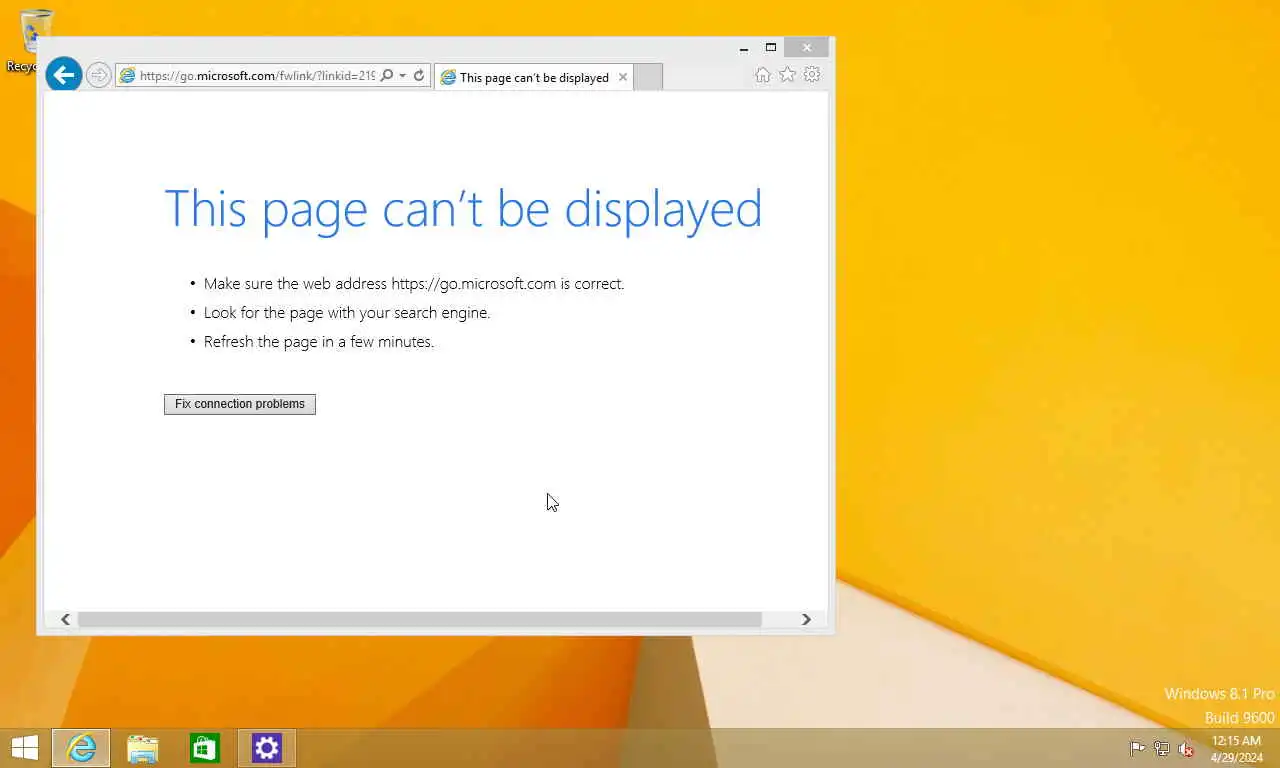Viewport: 1280px width, 768px height.
Task: Click the 'This page can't be displayed' heading
Action: [x=463, y=209]
